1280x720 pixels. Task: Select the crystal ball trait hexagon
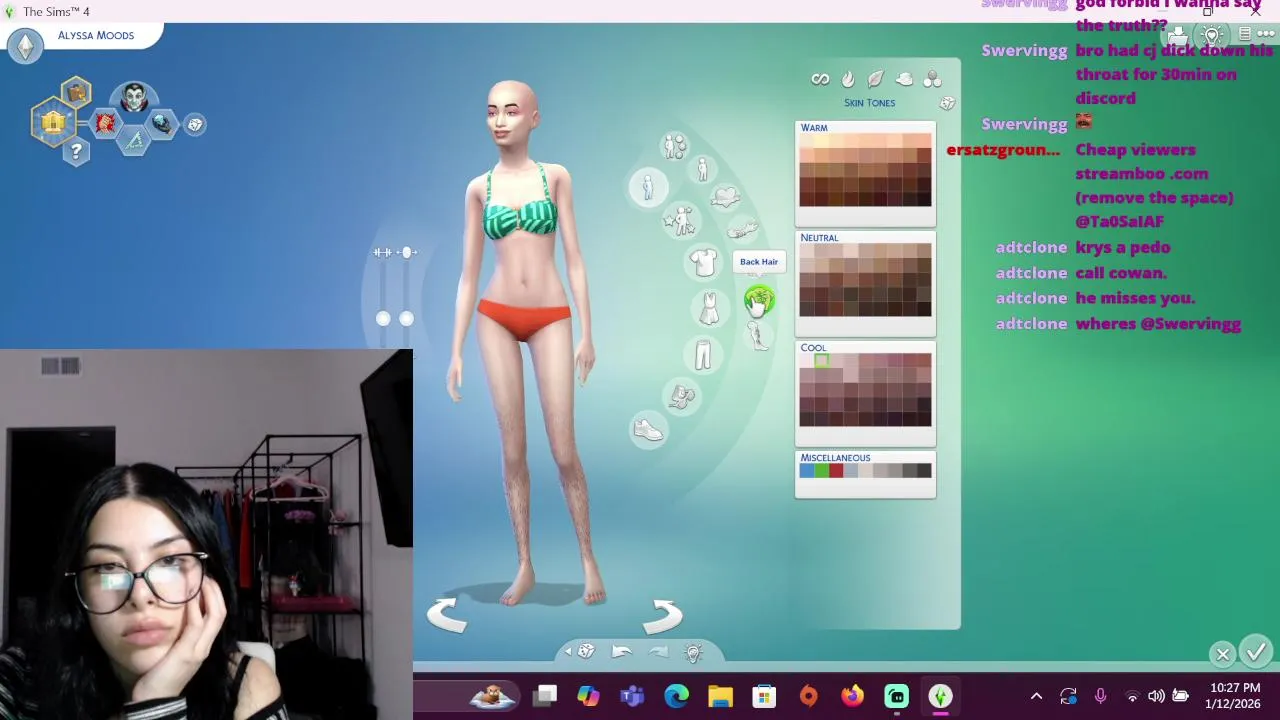(162, 123)
